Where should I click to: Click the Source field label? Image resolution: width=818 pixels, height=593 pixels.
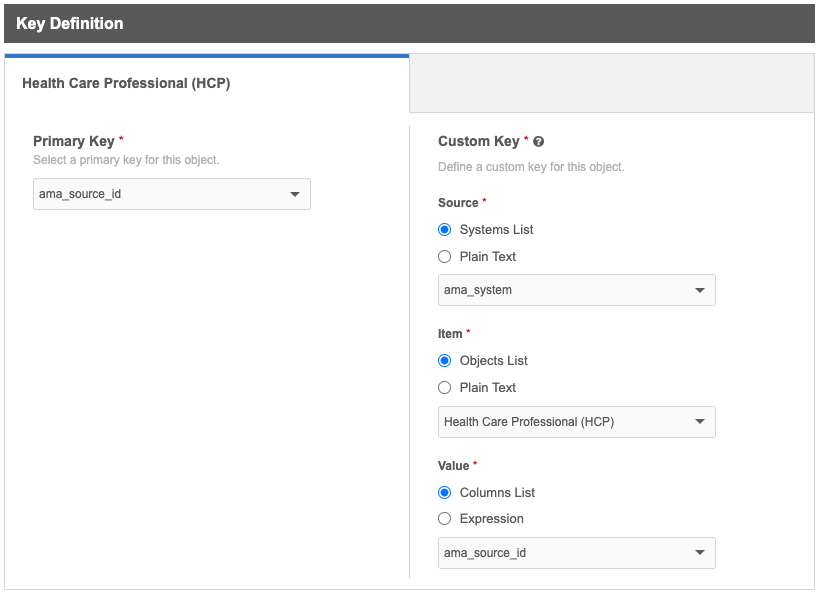(x=458, y=203)
